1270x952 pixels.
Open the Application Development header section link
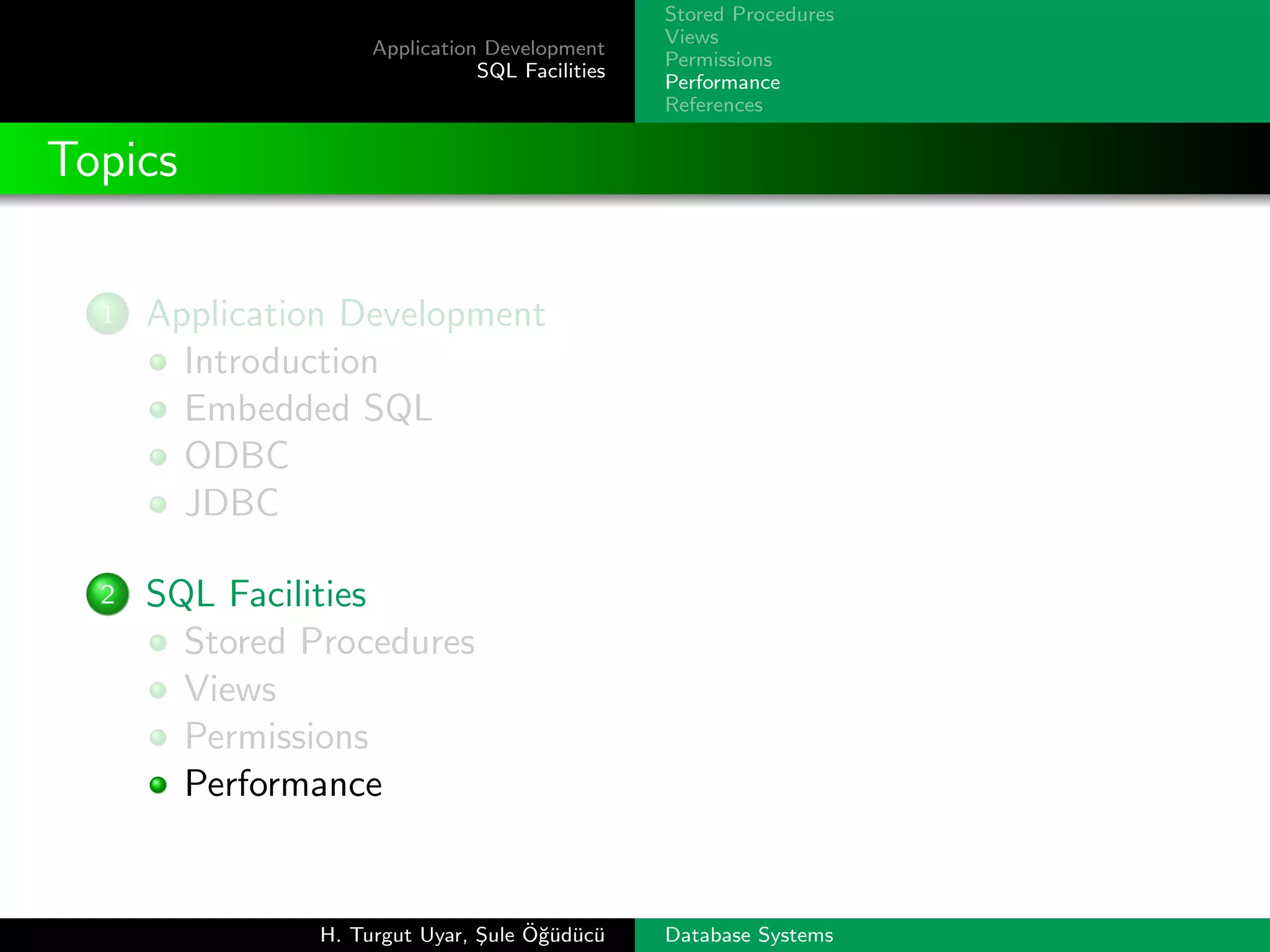pos(489,48)
